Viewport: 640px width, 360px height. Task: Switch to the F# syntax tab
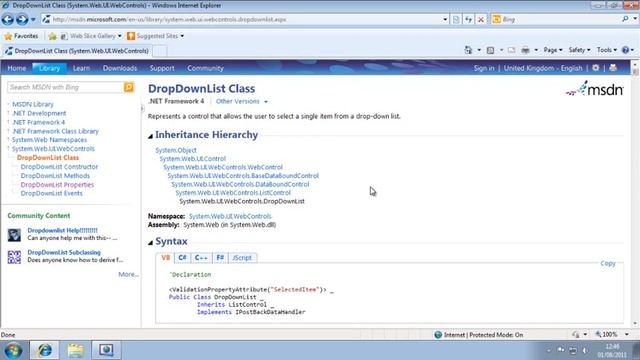(220, 258)
